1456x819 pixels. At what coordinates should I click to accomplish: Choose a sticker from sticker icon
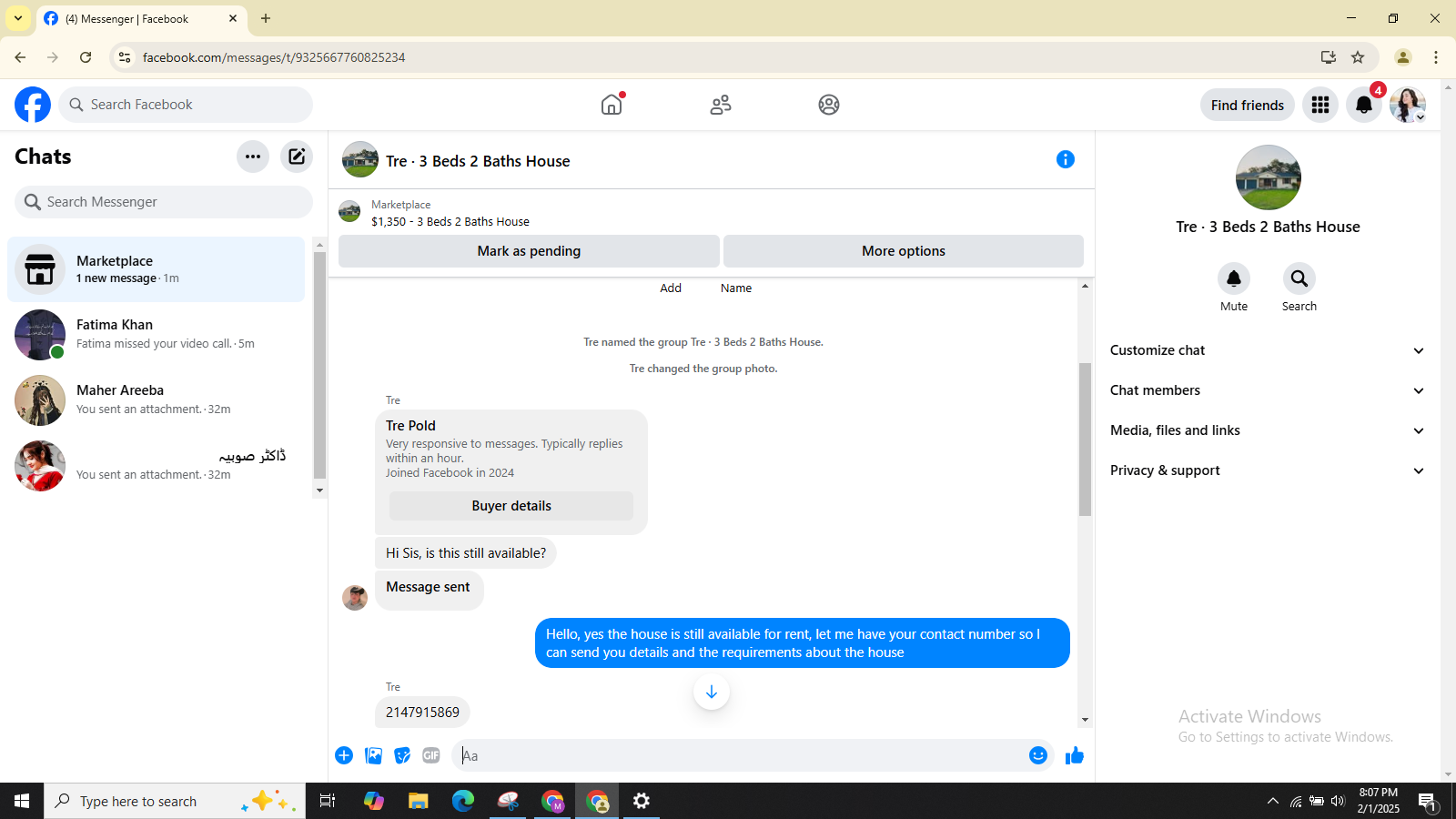402,755
